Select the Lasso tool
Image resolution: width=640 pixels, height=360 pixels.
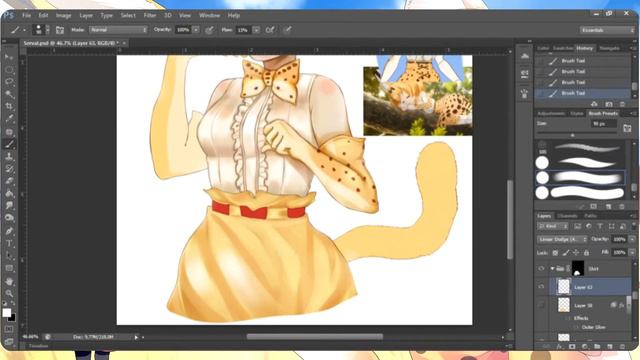point(9,82)
